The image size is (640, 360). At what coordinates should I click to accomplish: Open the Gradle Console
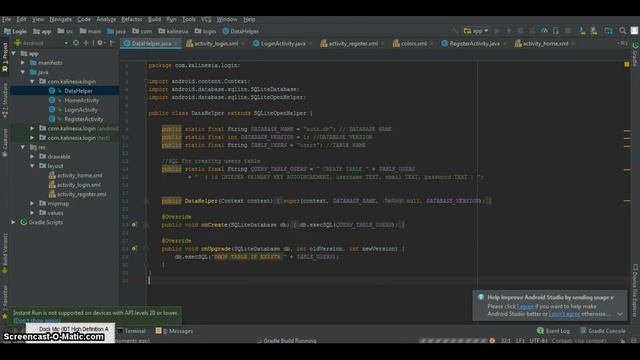point(602,331)
